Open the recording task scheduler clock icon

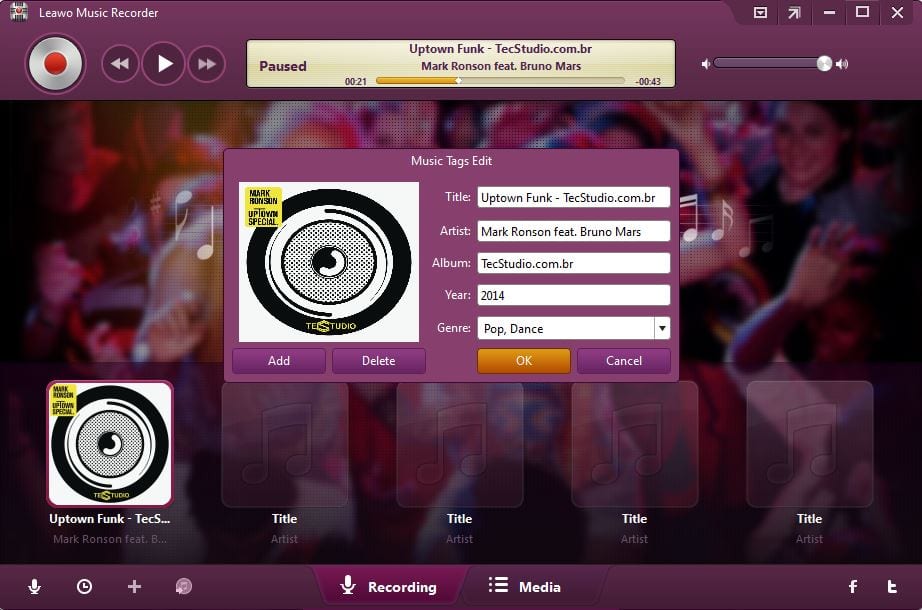coord(84,587)
